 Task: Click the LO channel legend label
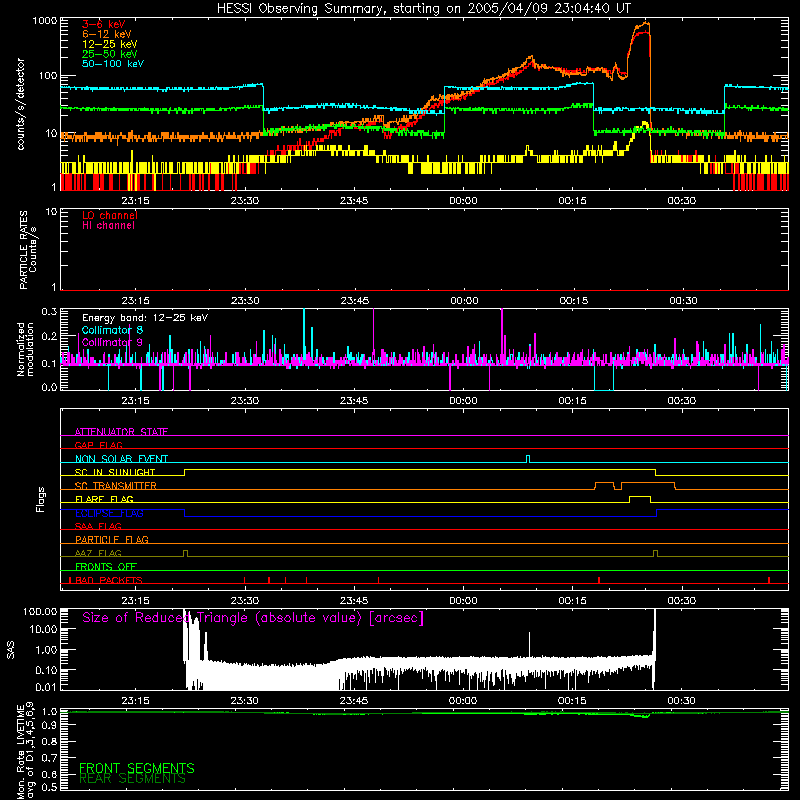(x=110, y=215)
